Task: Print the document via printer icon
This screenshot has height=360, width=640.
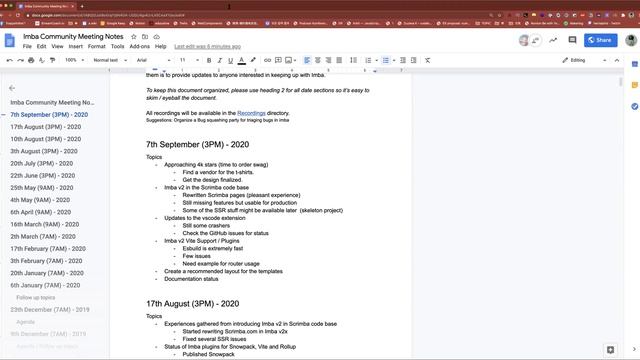Action: click(31, 60)
